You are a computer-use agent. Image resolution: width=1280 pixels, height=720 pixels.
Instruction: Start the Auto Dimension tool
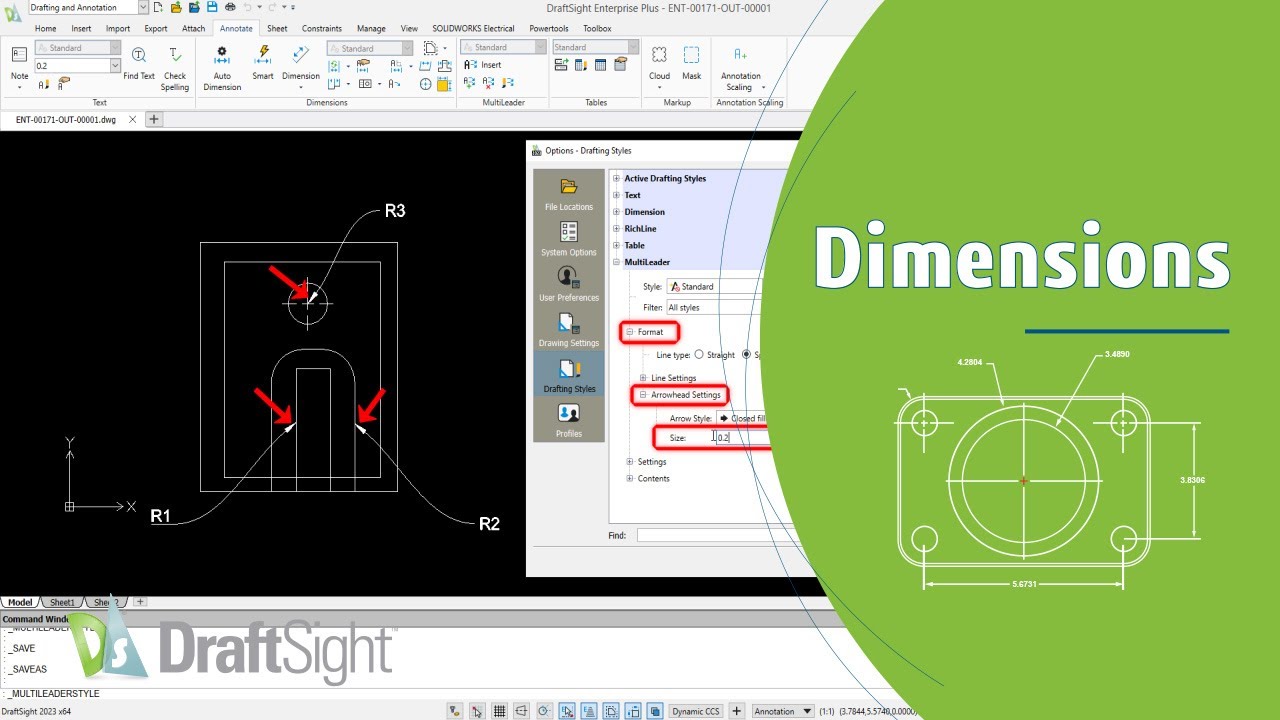point(222,68)
